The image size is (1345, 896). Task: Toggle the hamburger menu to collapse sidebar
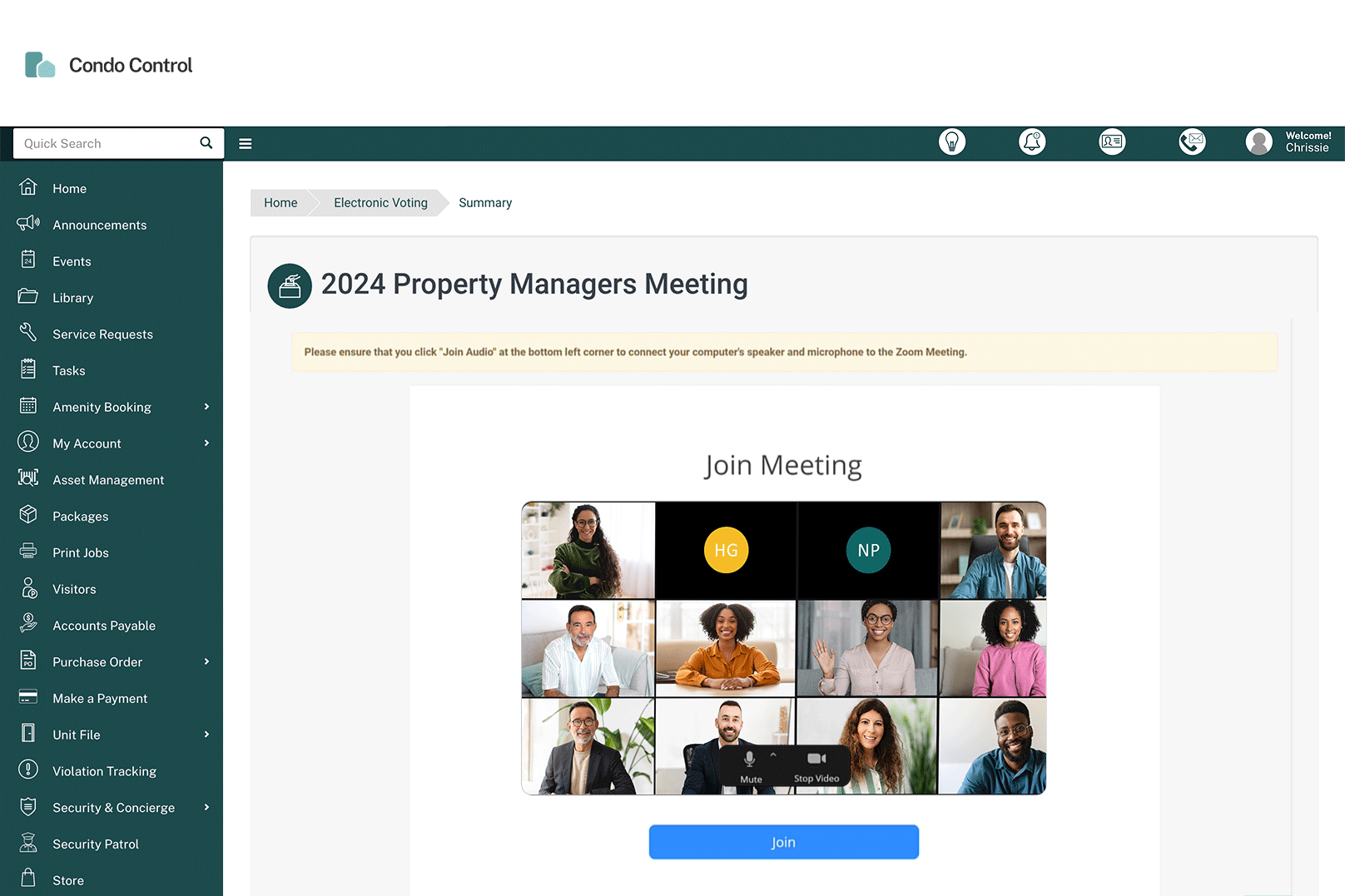click(246, 143)
